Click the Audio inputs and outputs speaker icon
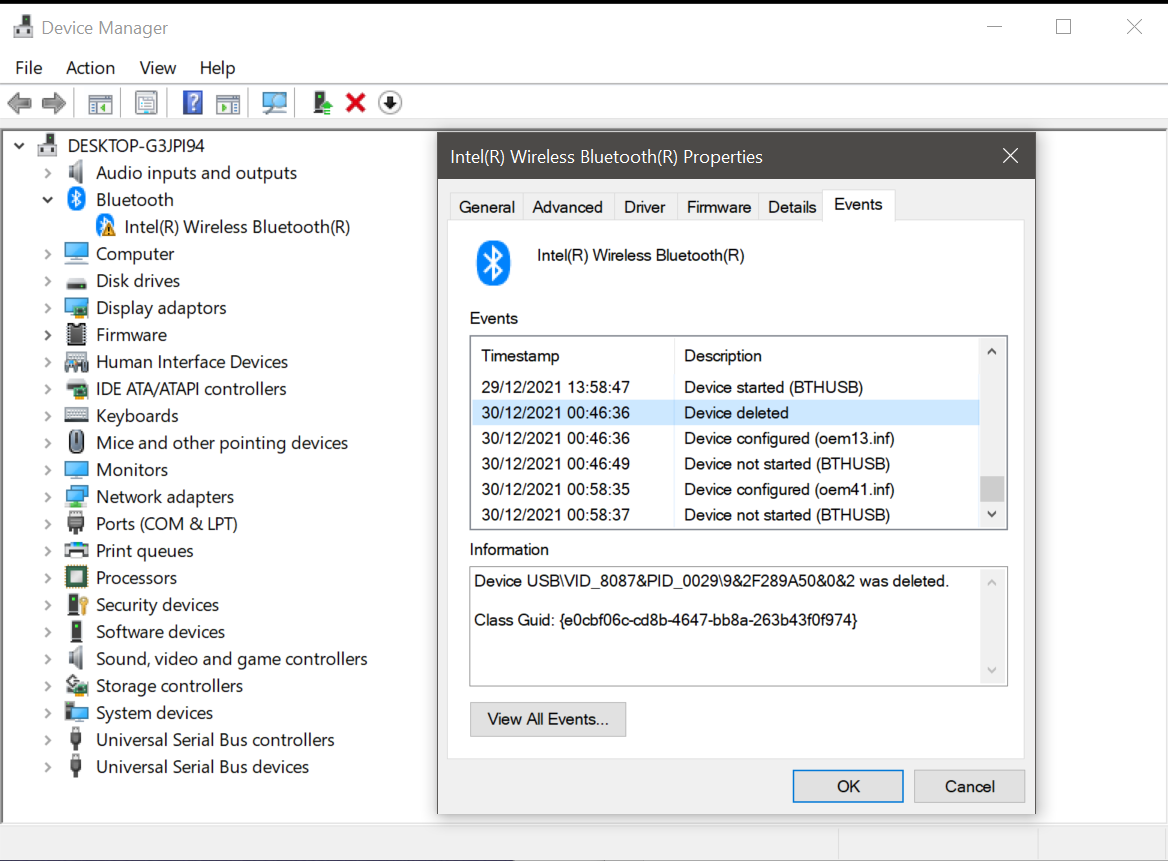Image resolution: width=1168 pixels, height=861 pixels. [x=76, y=172]
